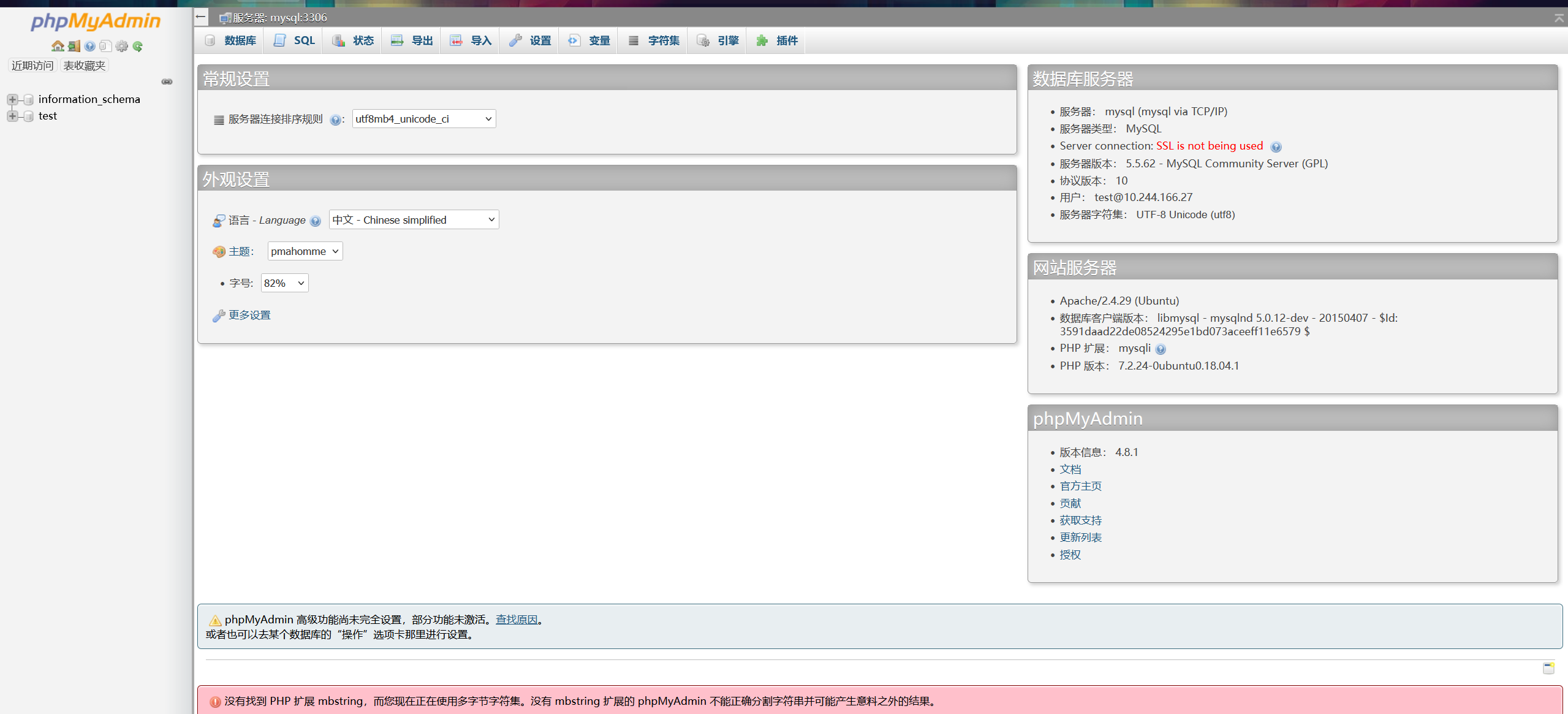Switch to the 导出 tab
The image size is (1568, 714).
[x=412, y=40]
